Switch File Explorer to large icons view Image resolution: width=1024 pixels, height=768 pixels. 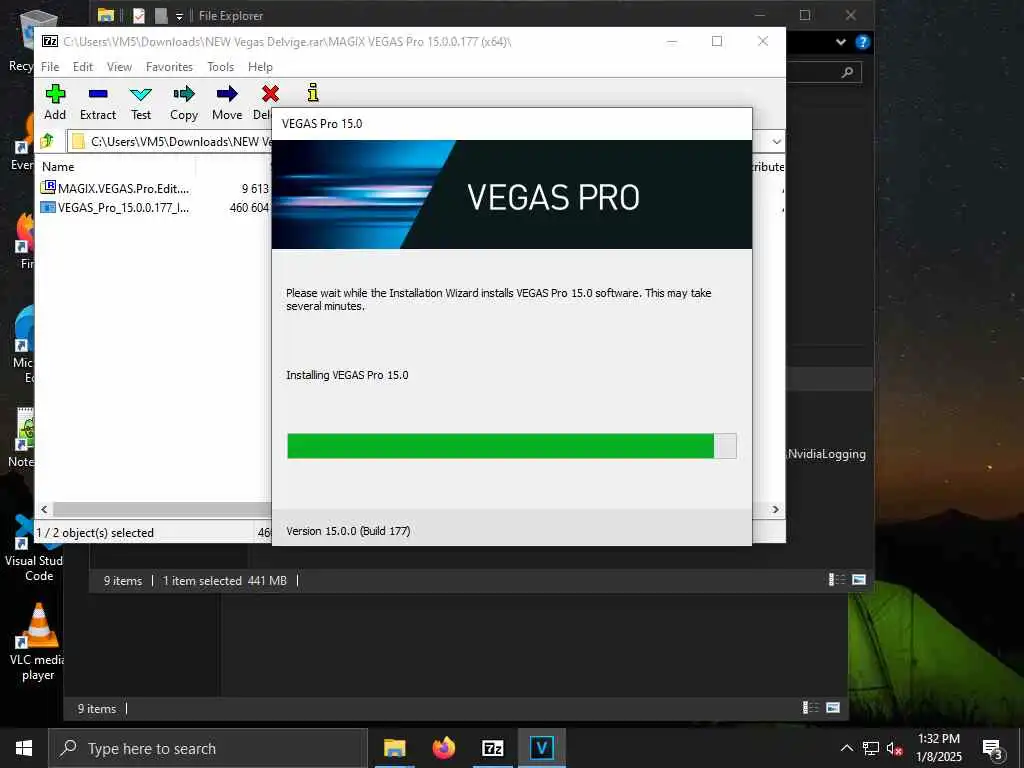859,579
